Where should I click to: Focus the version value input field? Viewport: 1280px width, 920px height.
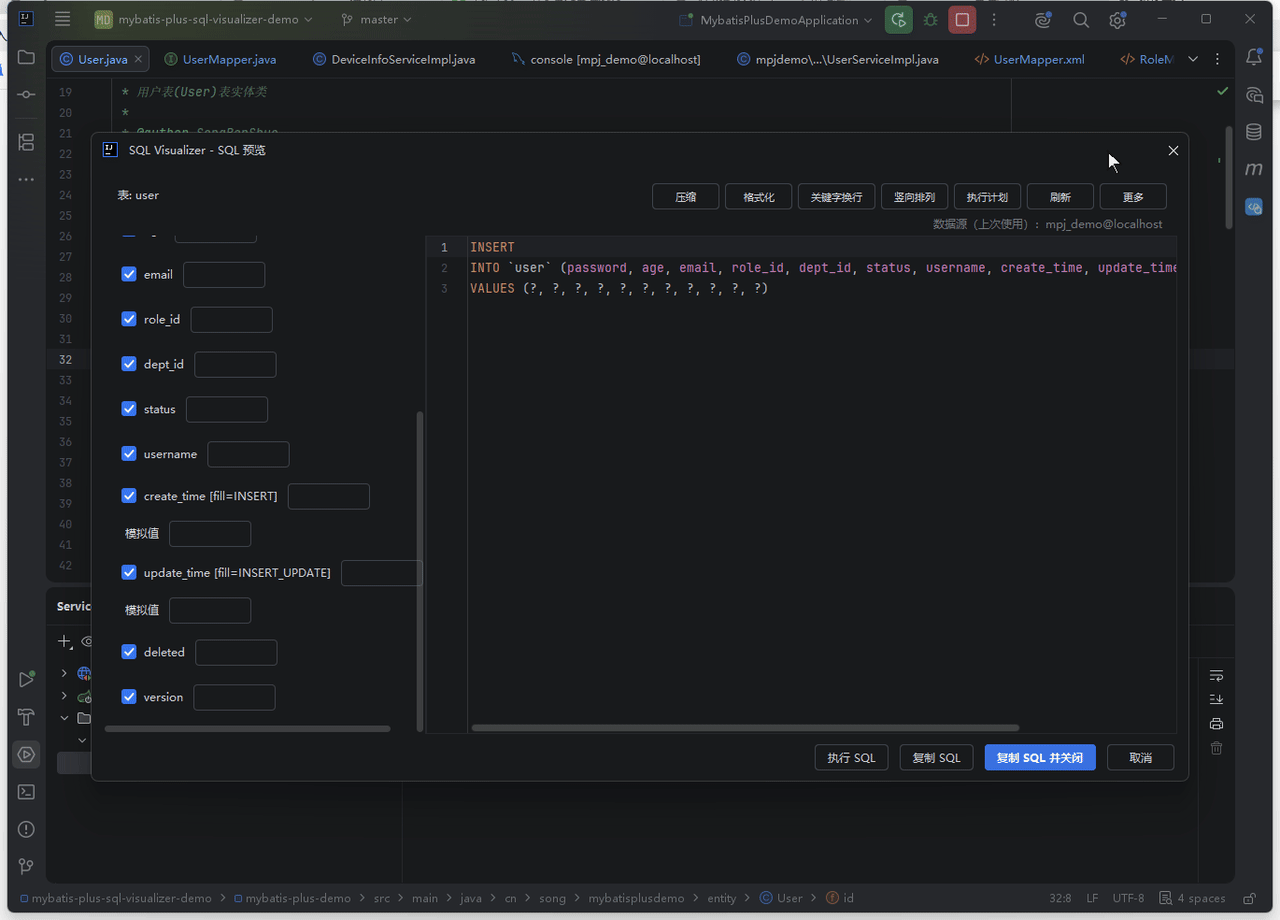pos(234,698)
